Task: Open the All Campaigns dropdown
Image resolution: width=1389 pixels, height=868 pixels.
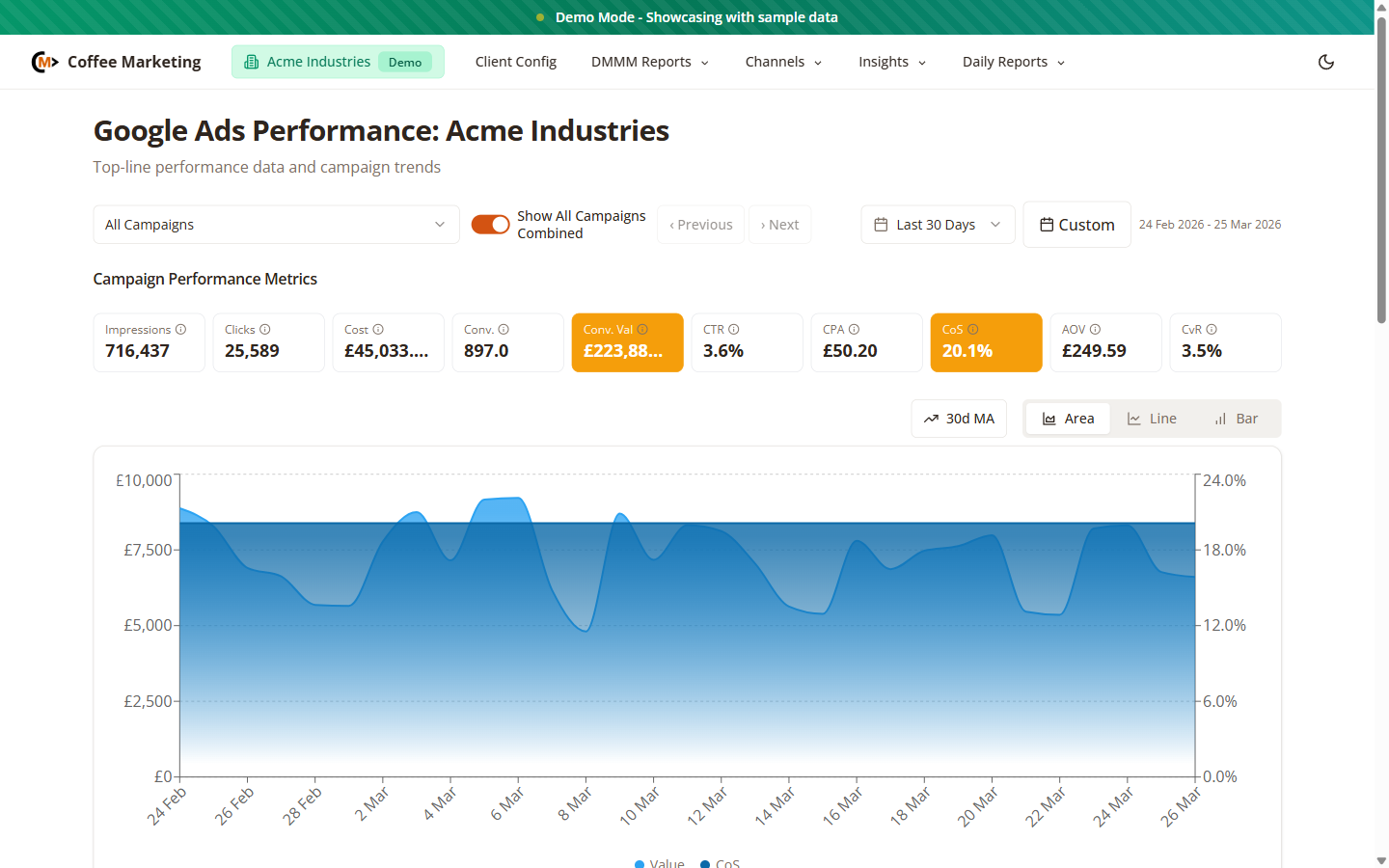Action: pos(276,224)
